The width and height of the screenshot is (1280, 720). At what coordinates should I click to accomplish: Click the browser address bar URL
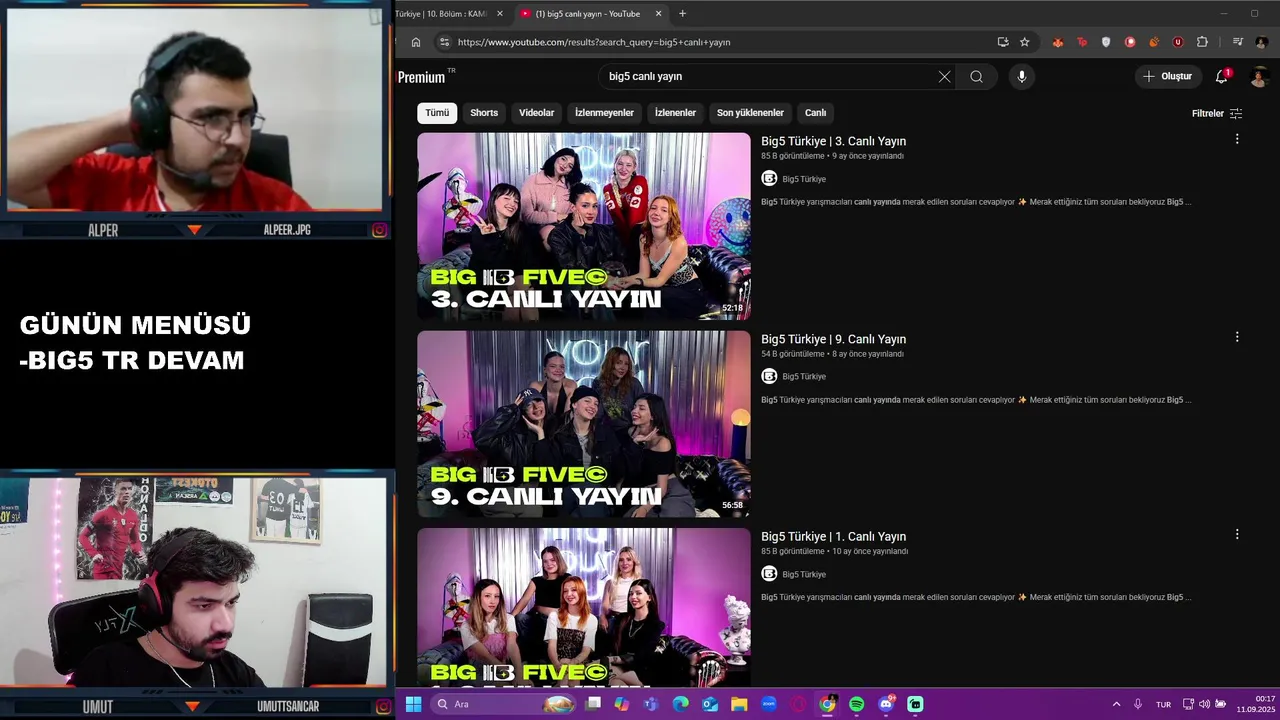[x=594, y=42]
